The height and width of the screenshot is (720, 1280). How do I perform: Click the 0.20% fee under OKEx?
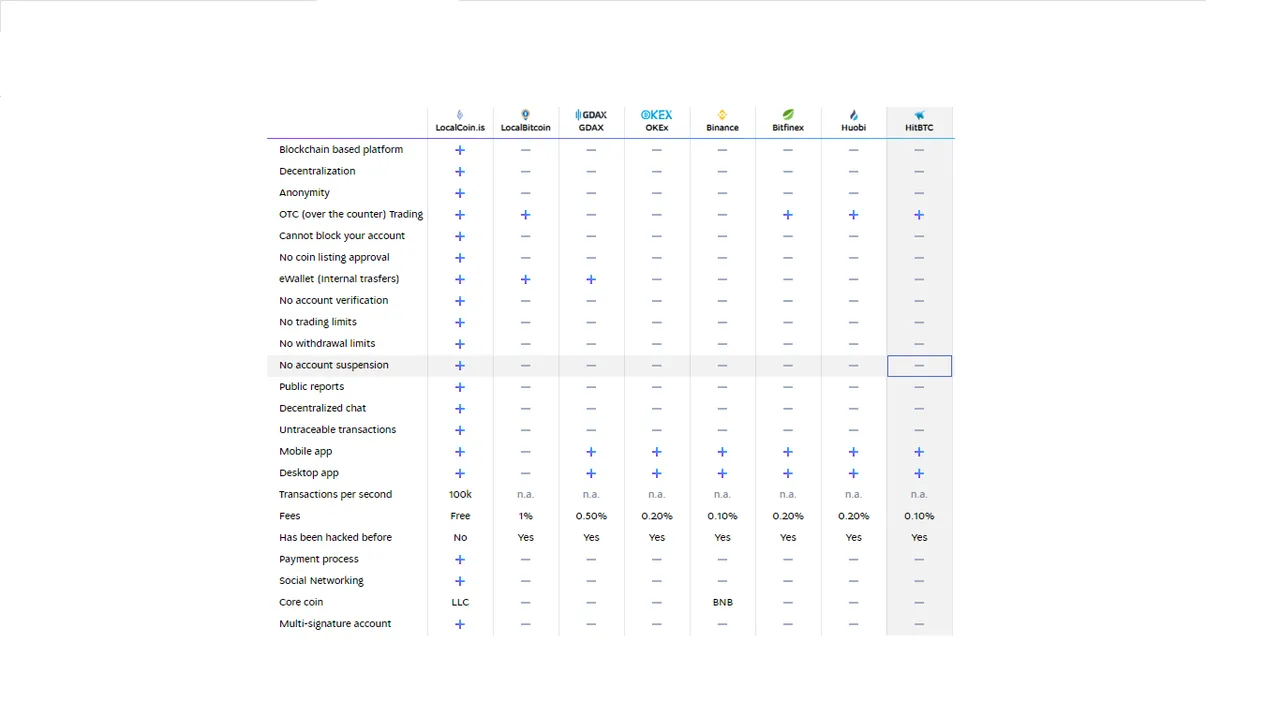[x=657, y=516]
